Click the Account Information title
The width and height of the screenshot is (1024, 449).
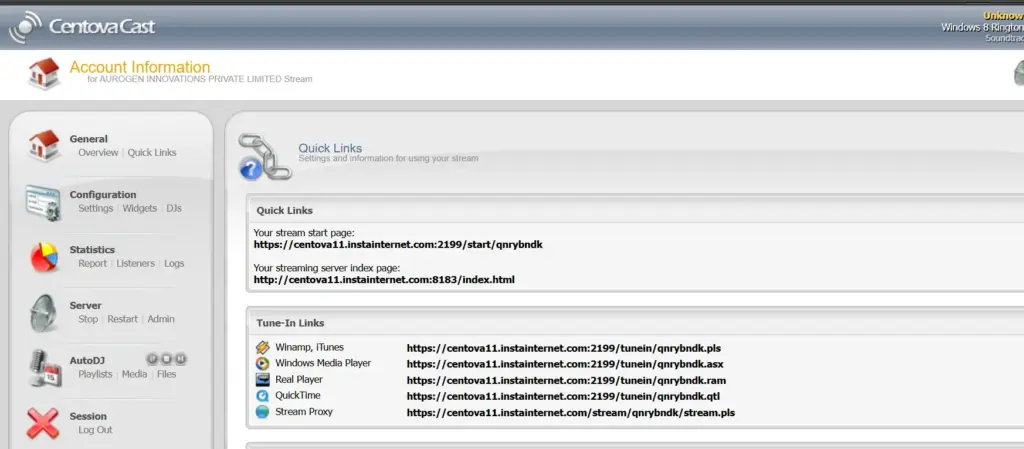click(x=140, y=67)
